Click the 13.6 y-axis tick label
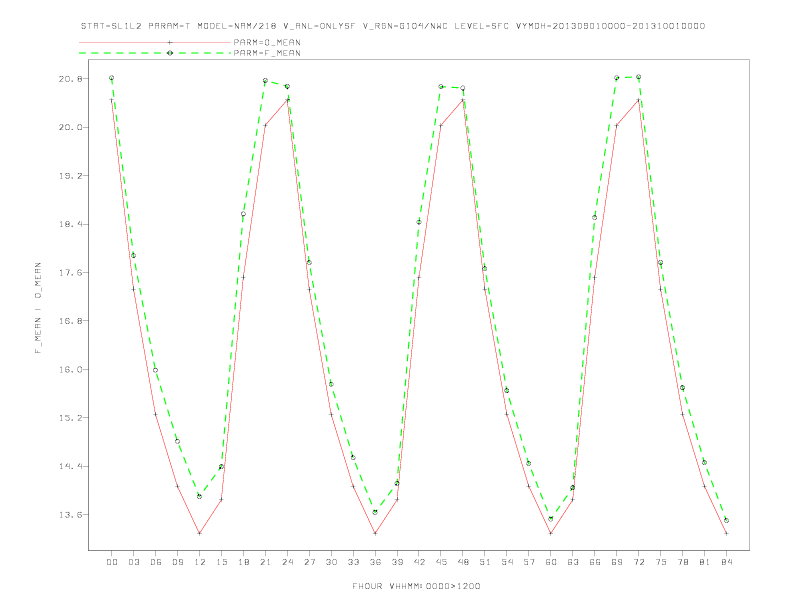Image resolution: width=792 pixels, height=612 pixels. pyautogui.click(x=71, y=515)
